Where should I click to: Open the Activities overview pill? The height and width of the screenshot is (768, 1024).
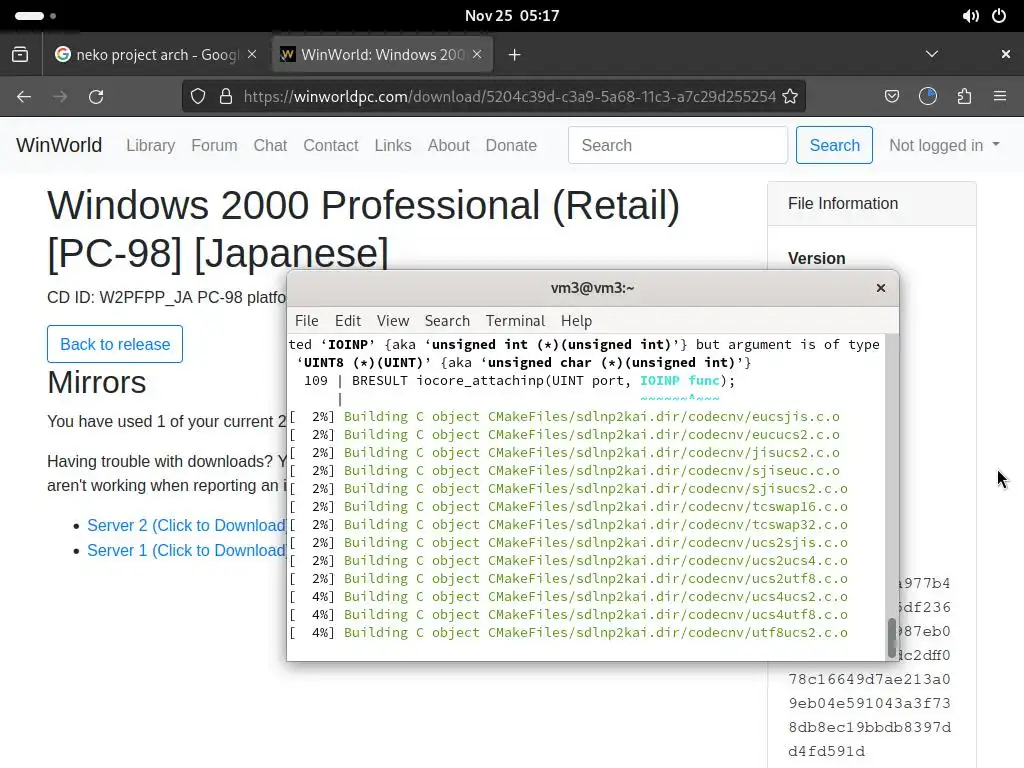pos(35,16)
